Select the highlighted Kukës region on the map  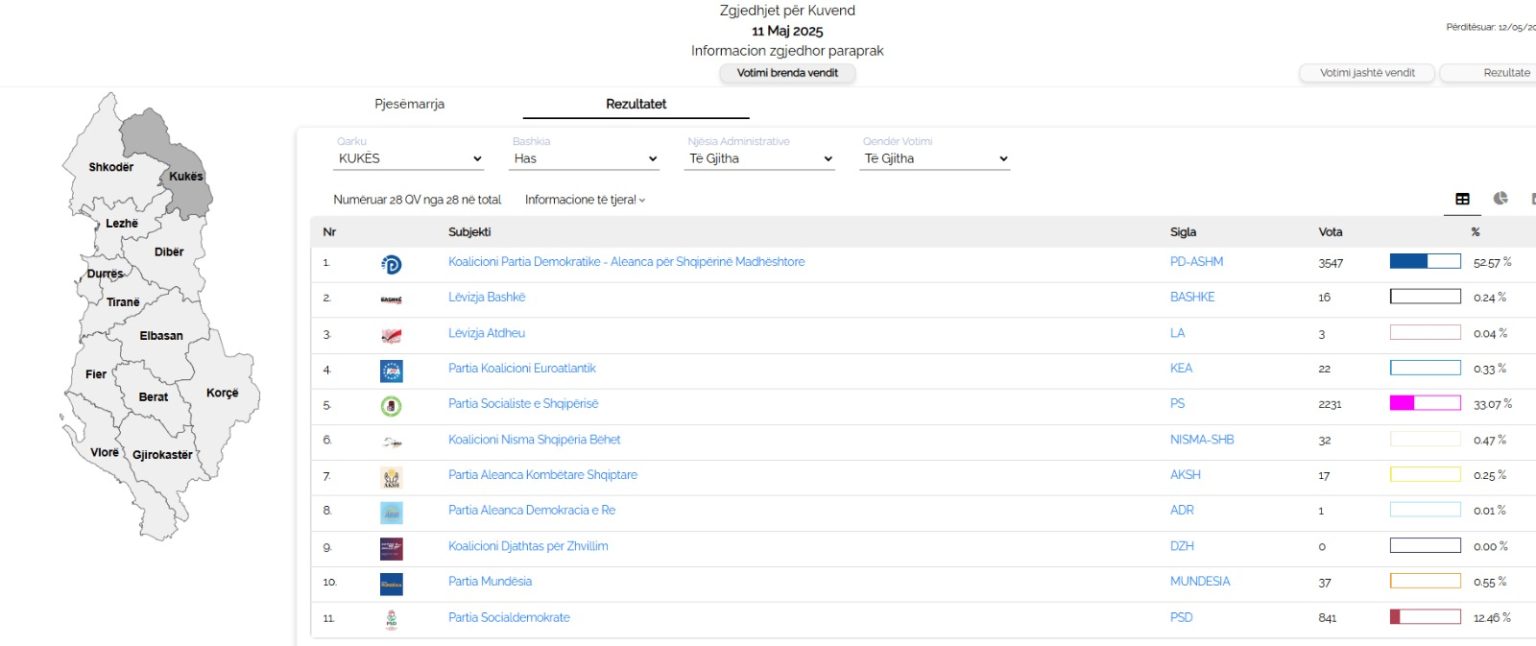(186, 177)
